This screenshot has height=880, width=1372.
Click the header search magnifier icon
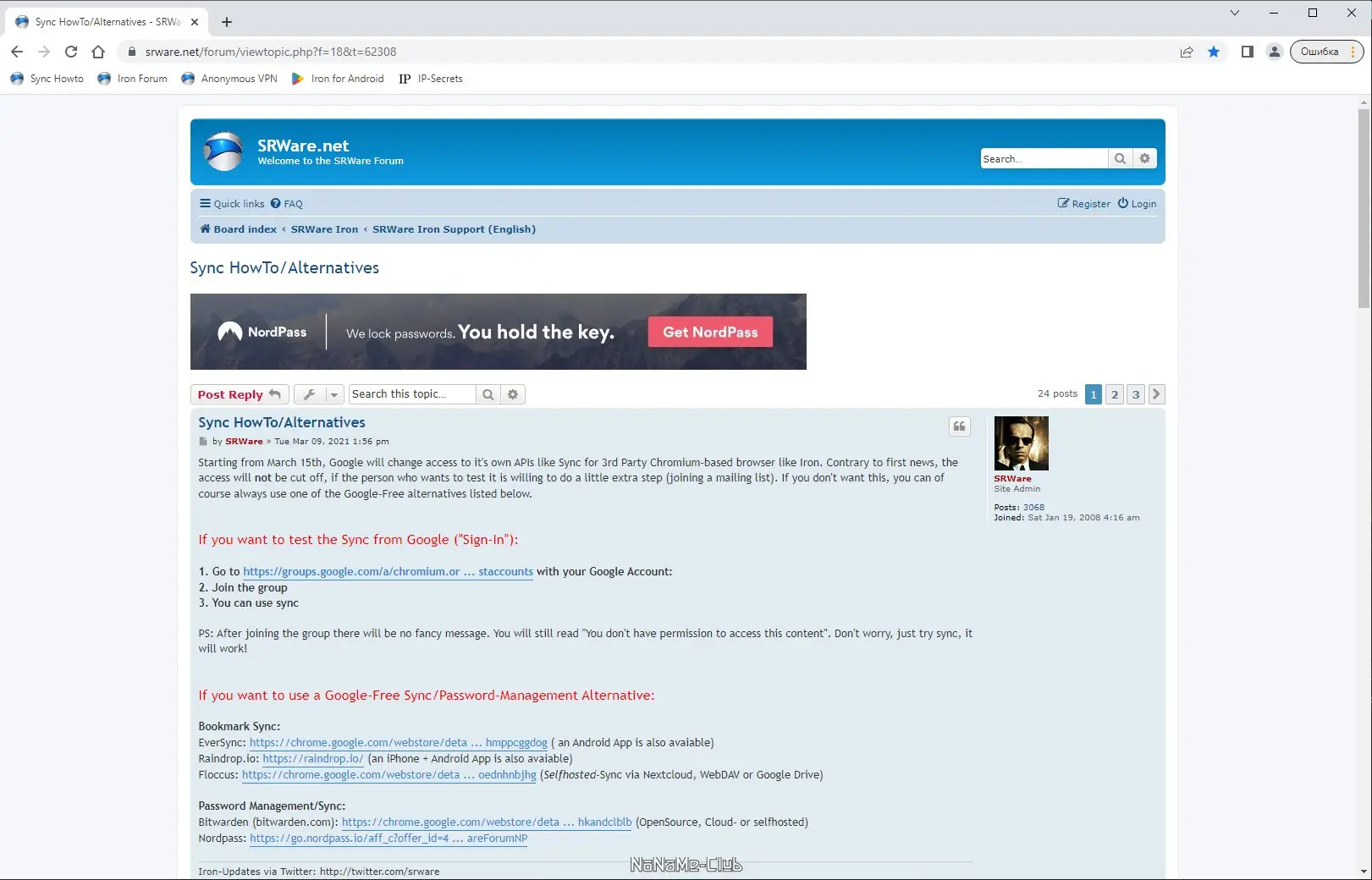coord(1120,159)
